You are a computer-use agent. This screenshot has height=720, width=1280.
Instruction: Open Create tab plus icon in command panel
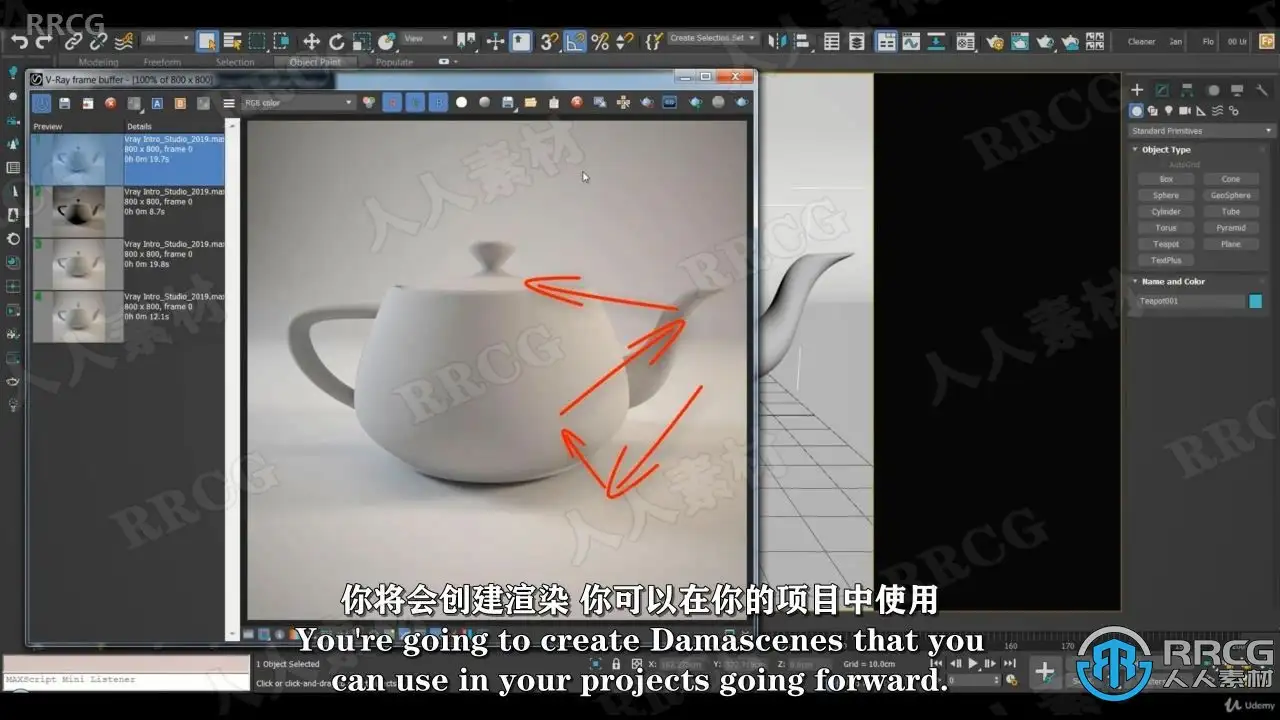pyautogui.click(x=1136, y=90)
